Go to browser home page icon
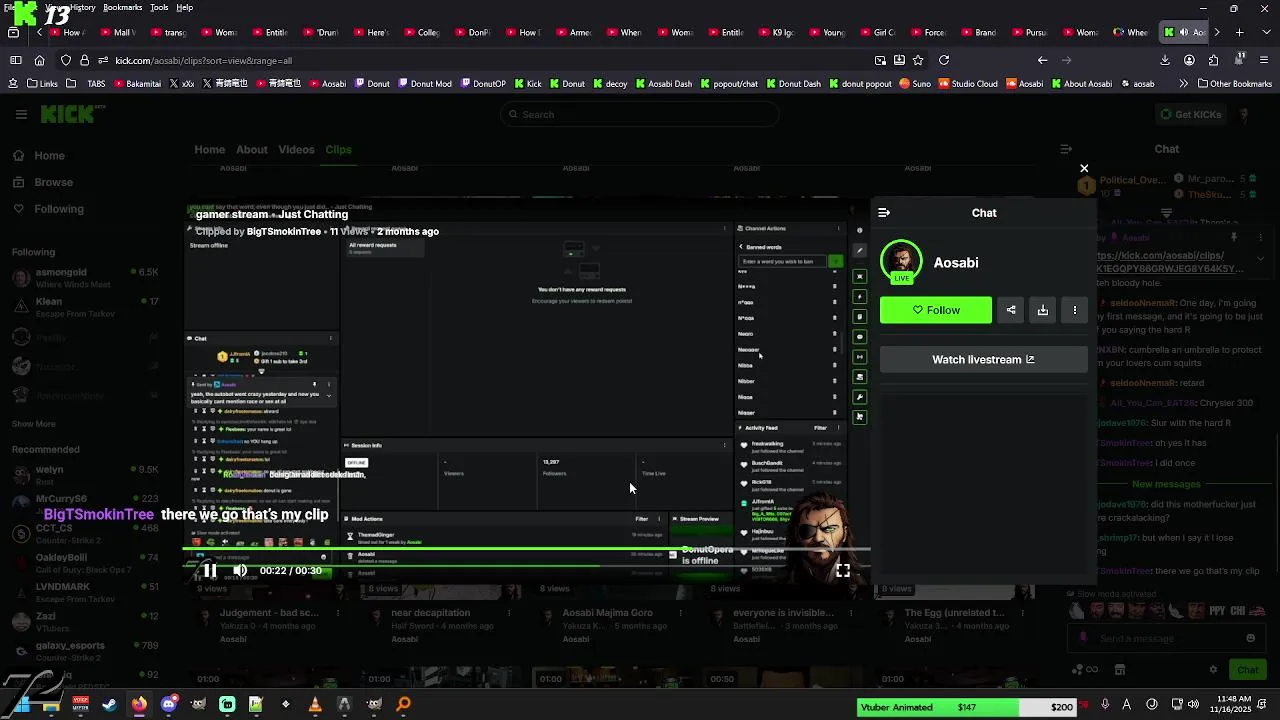1280x720 pixels. coord(40,60)
